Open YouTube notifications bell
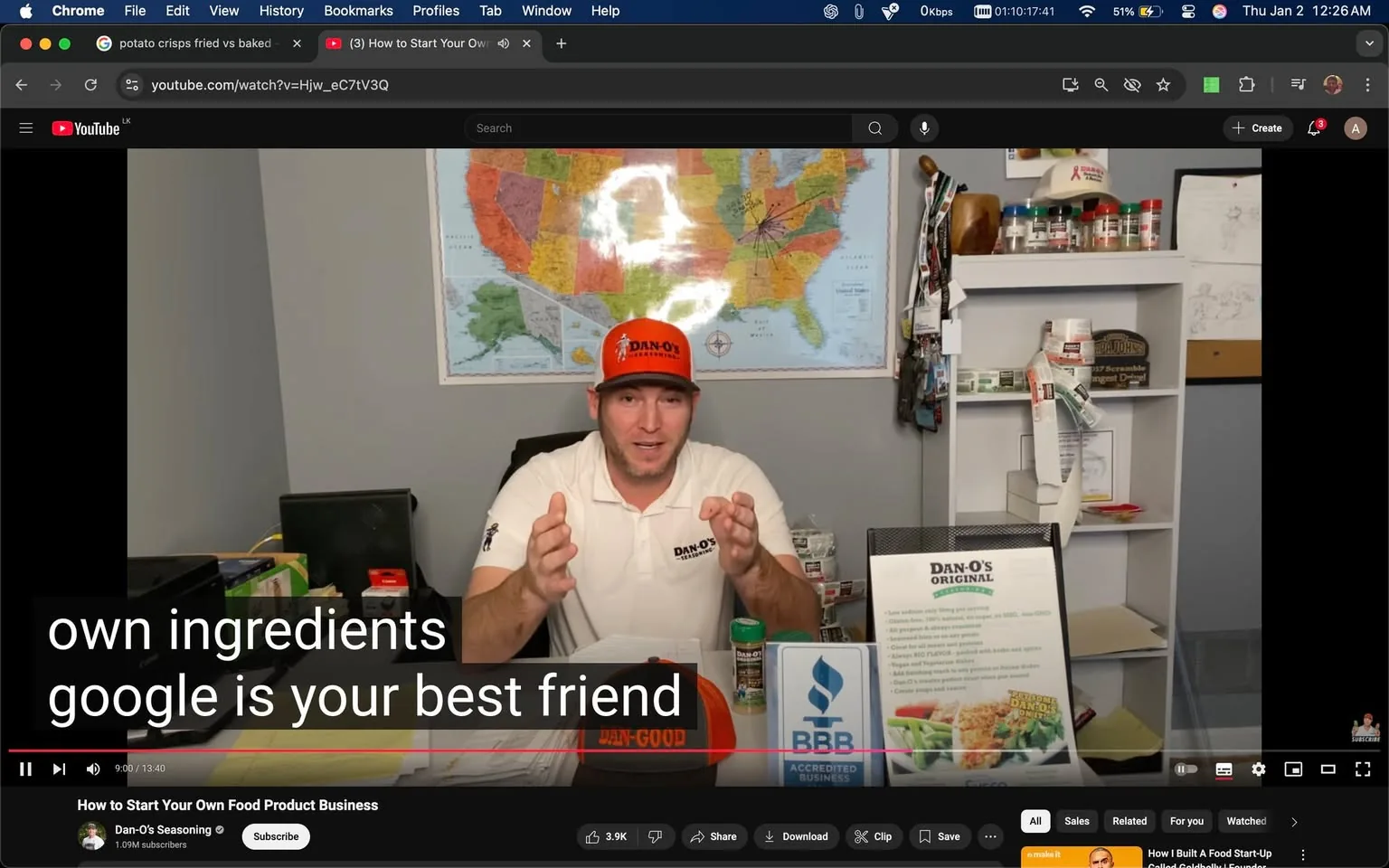This screenshot has height=868, width=1389. pyautogui.click(x=1313, y=127)
